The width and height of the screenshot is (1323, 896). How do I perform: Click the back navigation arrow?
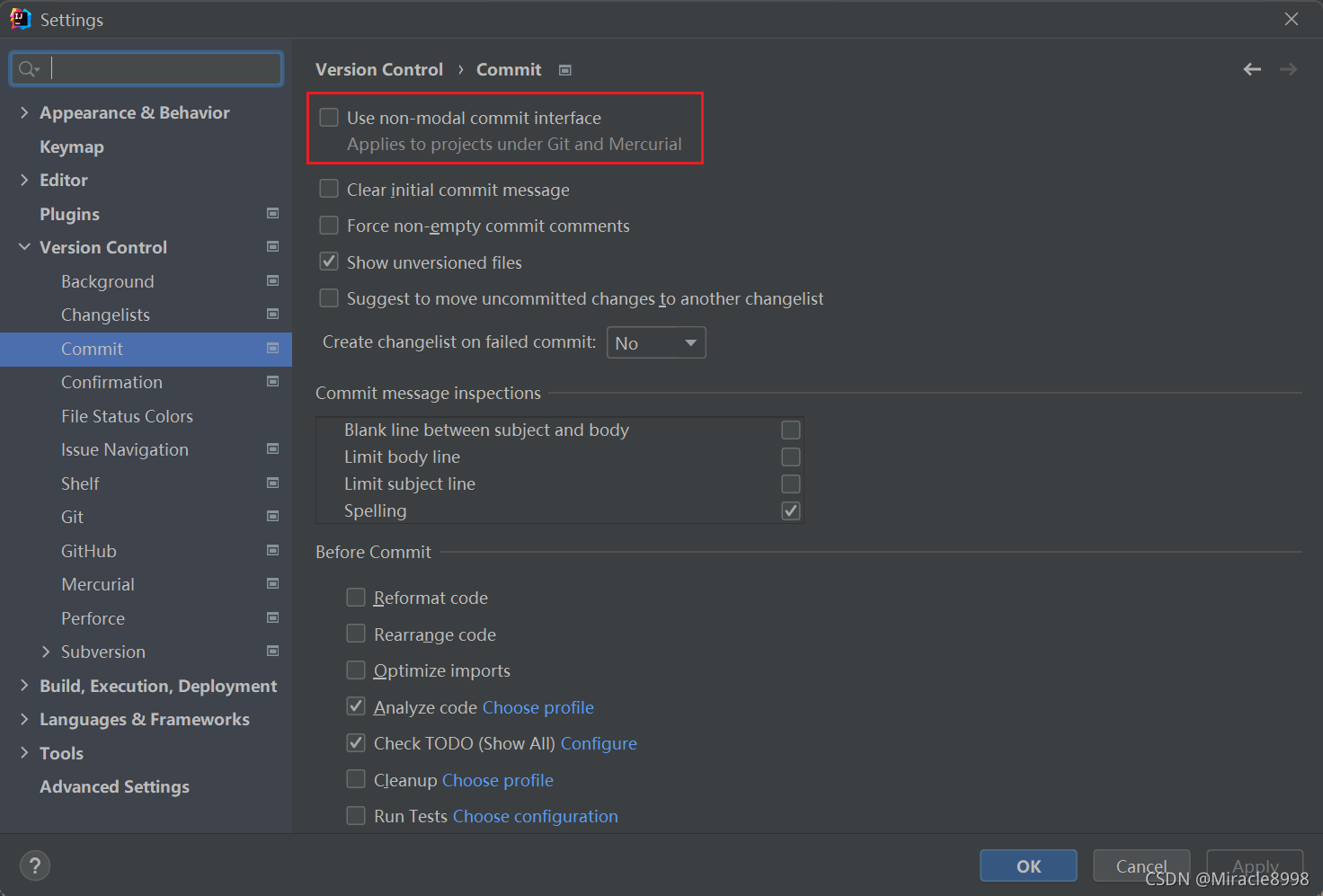[x=1252, y=69]
